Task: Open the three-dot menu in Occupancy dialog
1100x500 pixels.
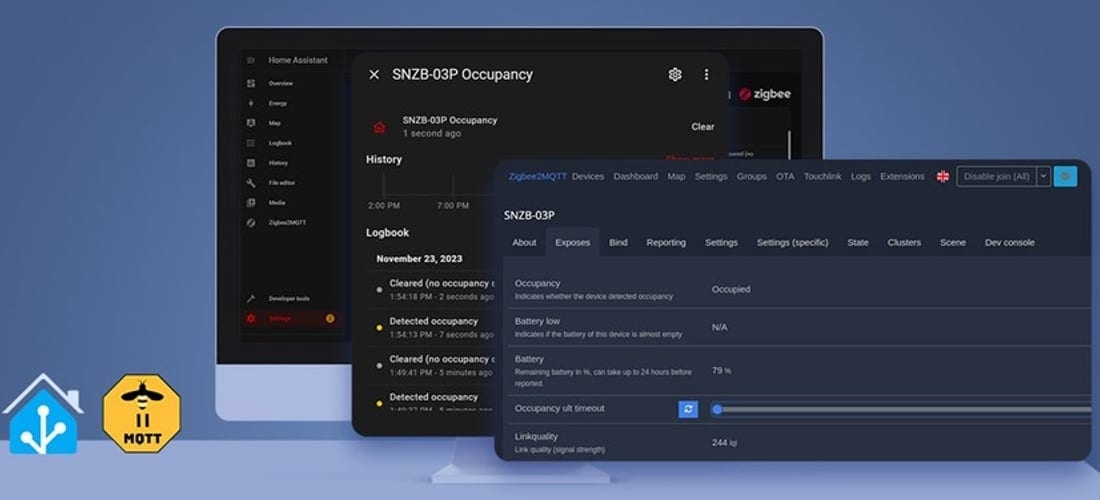Action: click(706, 74)
